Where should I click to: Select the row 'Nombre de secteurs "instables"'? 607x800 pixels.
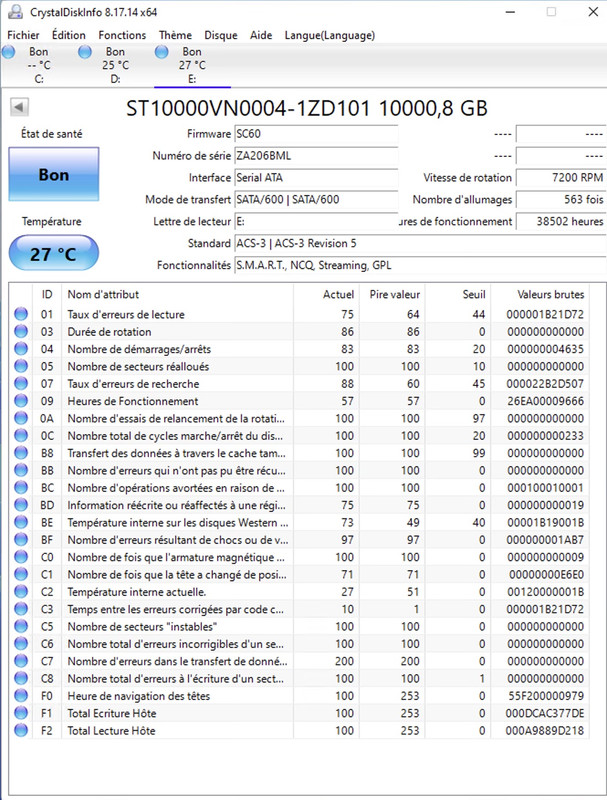point(300,627)
